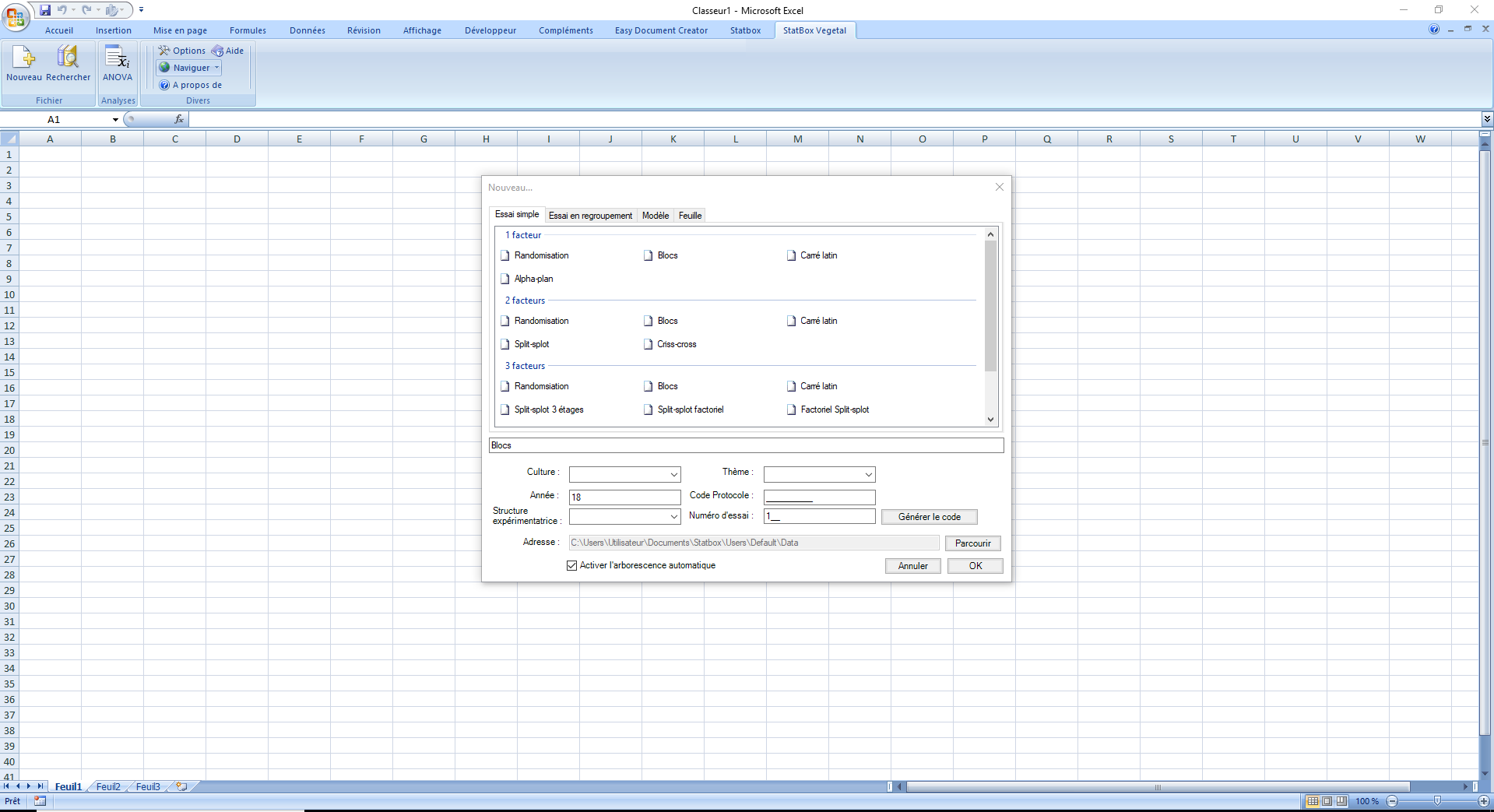Open the Rechercher tool in the ribbon
Viewport: 1494px width, 812px height.
(x=69, y=63)
